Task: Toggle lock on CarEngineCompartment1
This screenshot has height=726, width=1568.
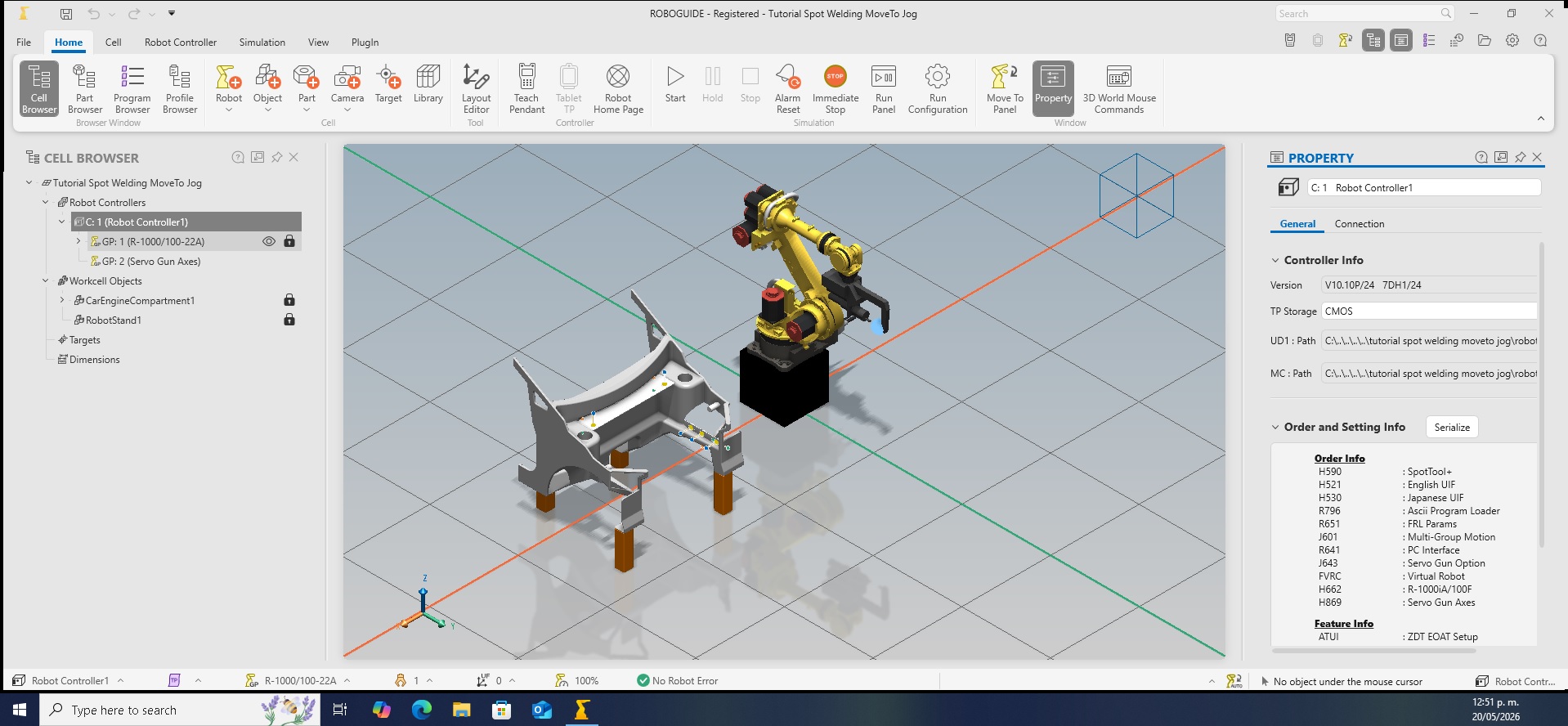Action: coord(289,300)
